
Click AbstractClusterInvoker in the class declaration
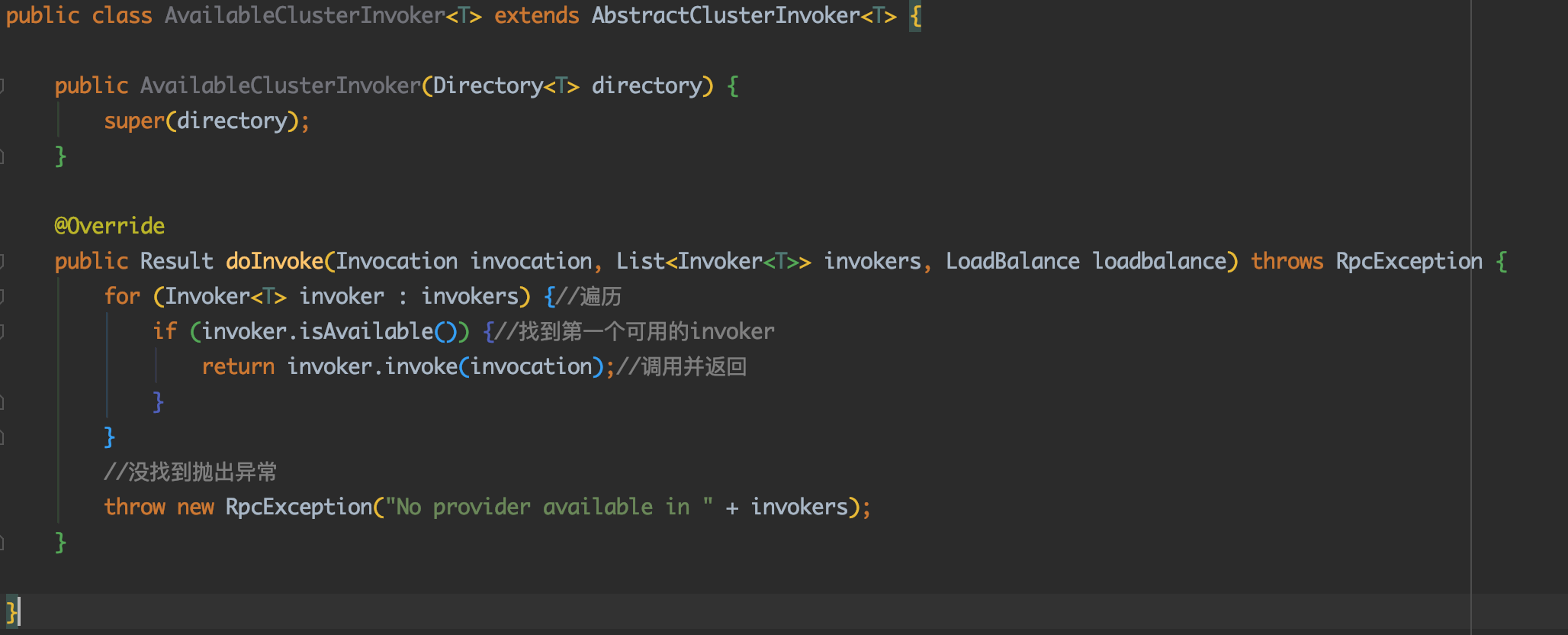[725, 15]
